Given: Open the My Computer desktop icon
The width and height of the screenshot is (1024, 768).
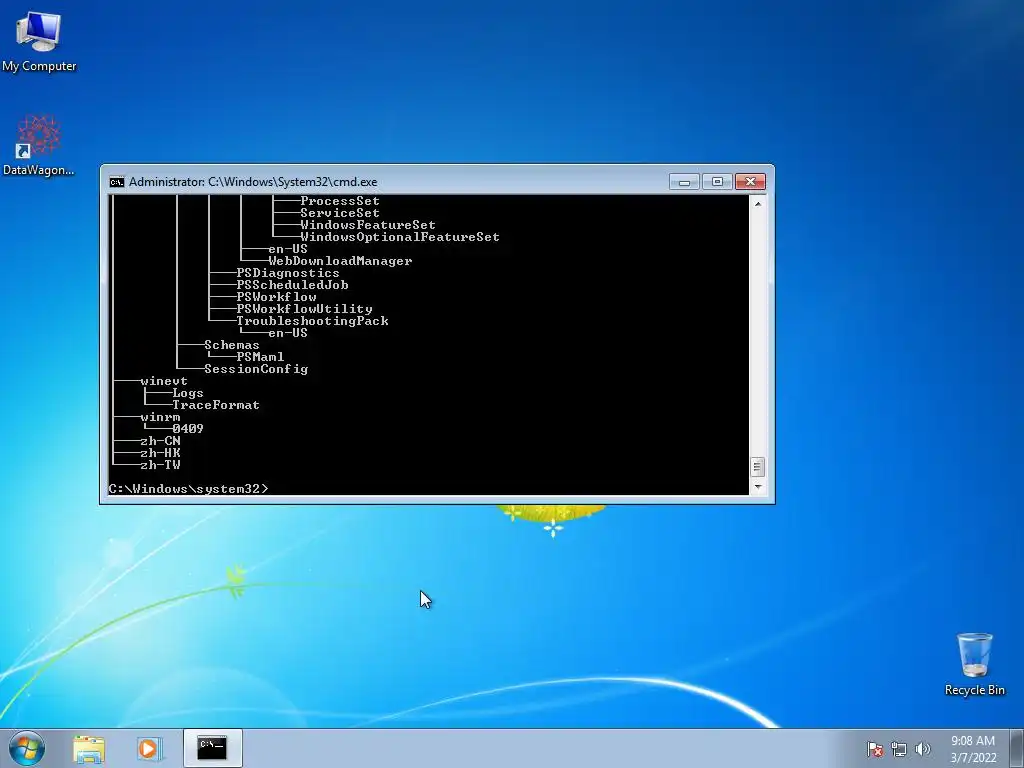Looking at the screenshot, I should 39,42.
